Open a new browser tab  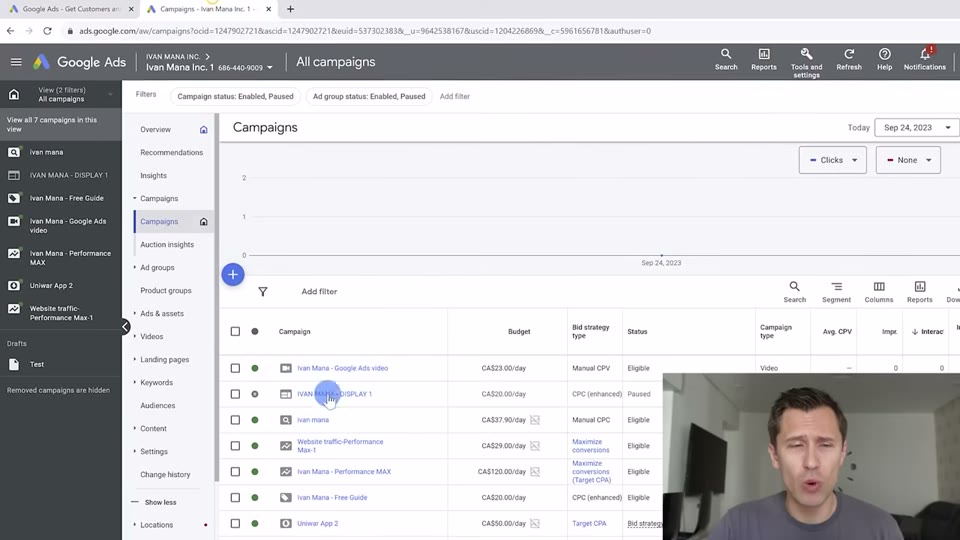tap(290, 9)
